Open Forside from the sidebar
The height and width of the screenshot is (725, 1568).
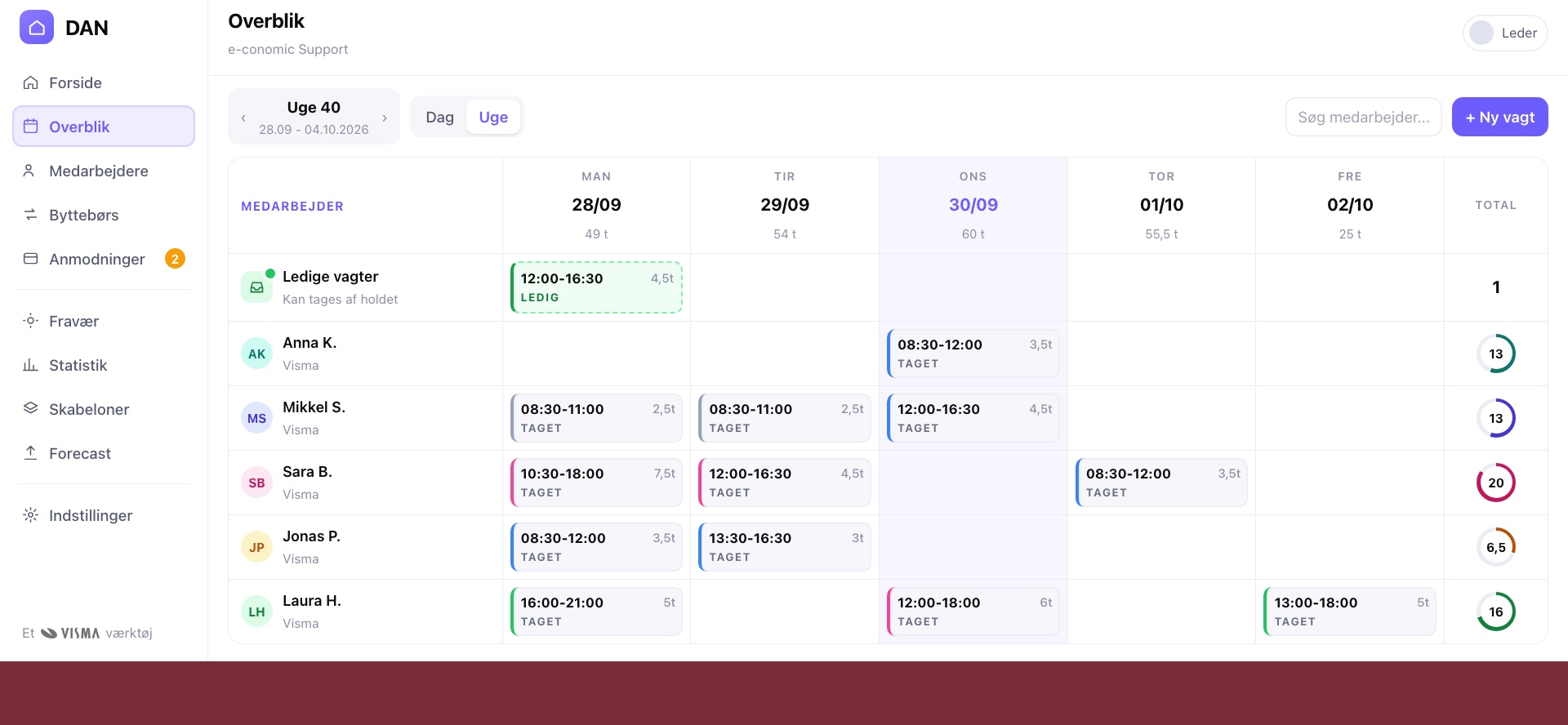pyautogui.click(x=104, y=82)
